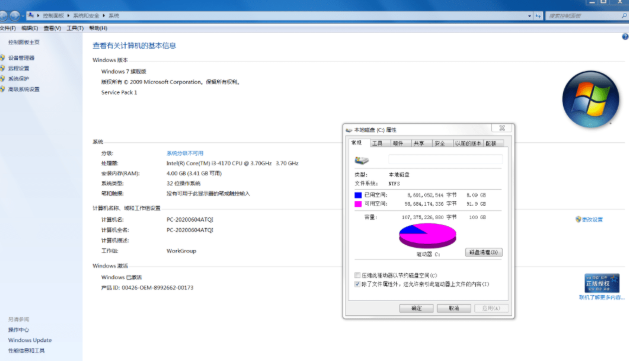Click the drive label input field

tap(445, 160)
